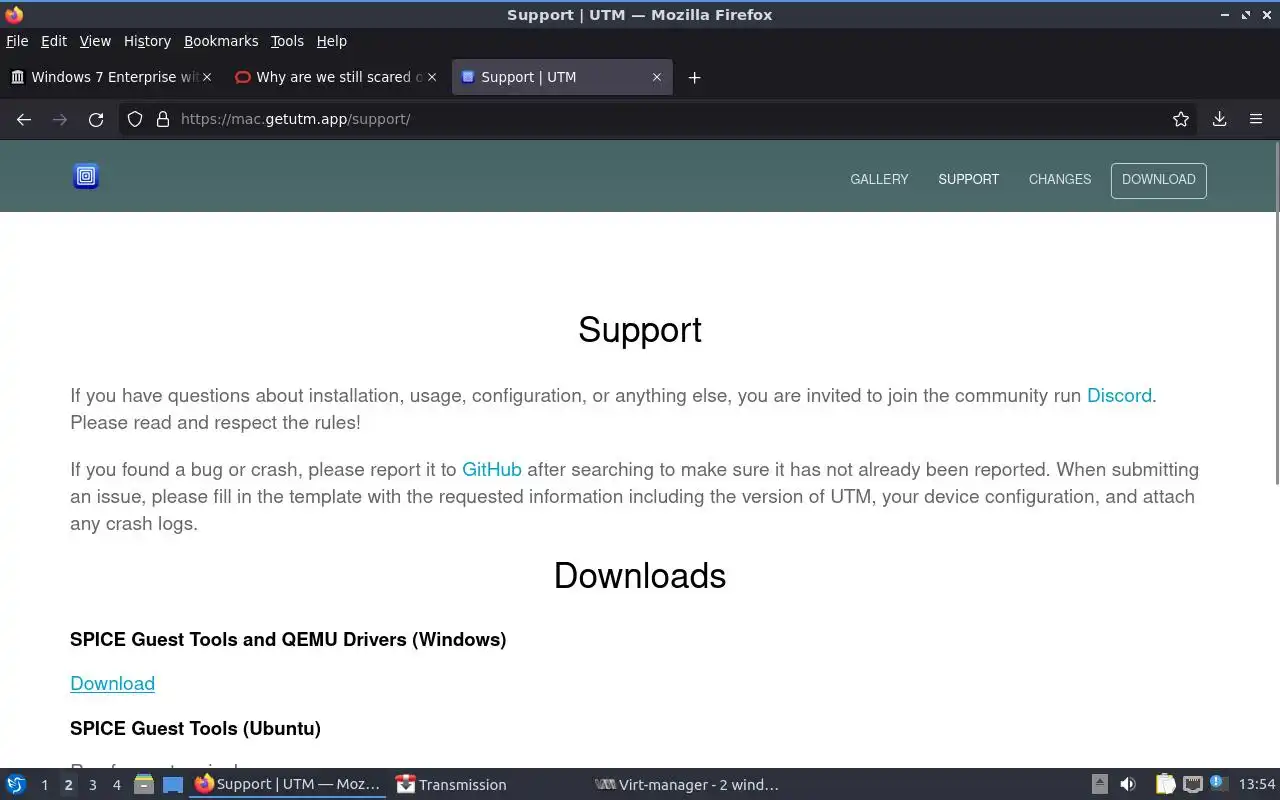Switch to workspace 2 in the pager
The height and width of the screenshot is (800, 1280).
(x=68, y=785)
